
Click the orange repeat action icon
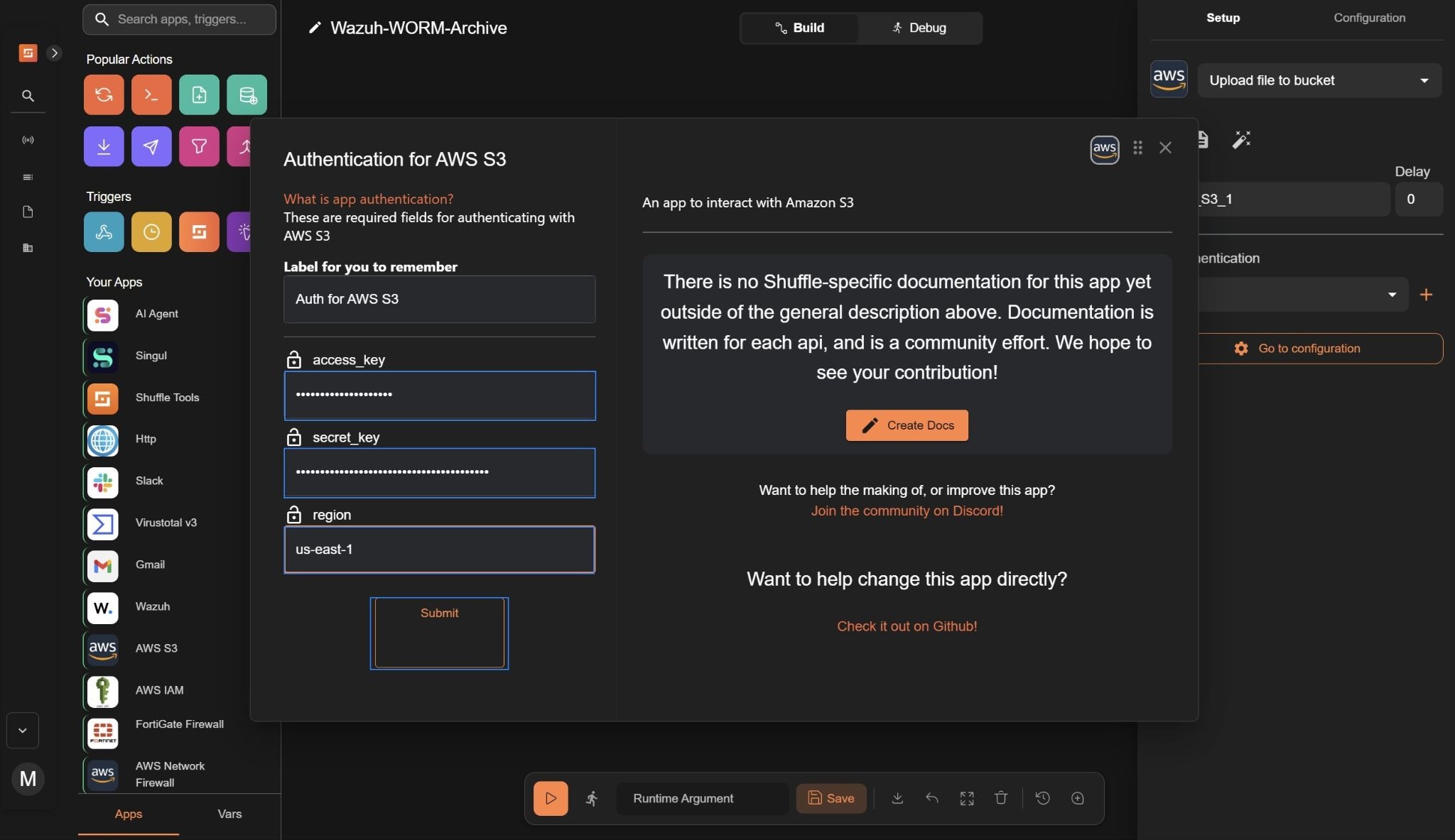[104, 94]
